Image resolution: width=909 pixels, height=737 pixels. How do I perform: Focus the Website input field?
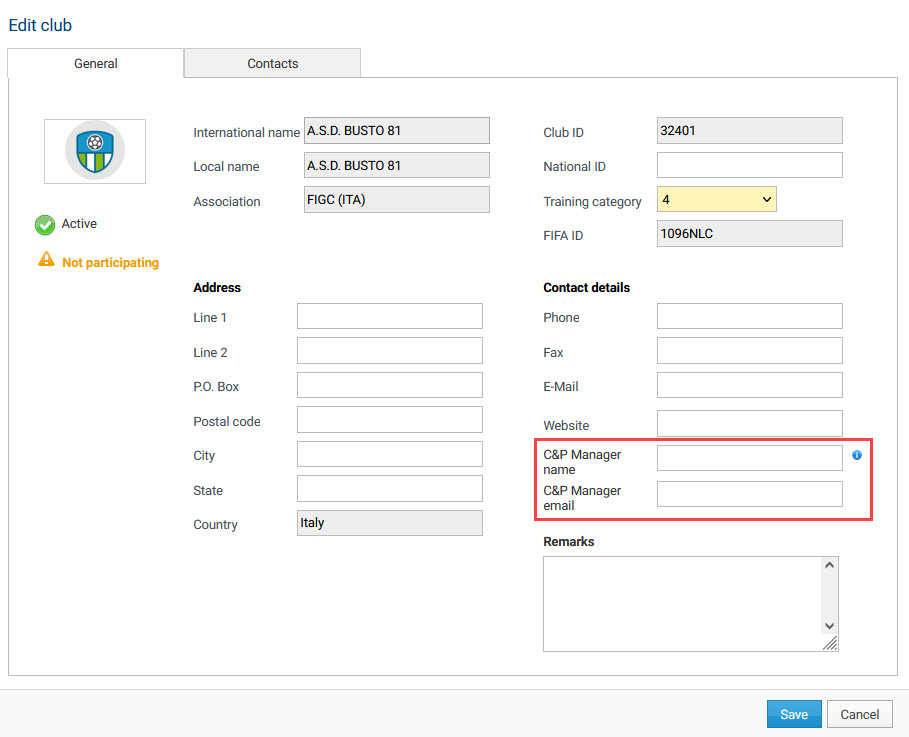750,423
